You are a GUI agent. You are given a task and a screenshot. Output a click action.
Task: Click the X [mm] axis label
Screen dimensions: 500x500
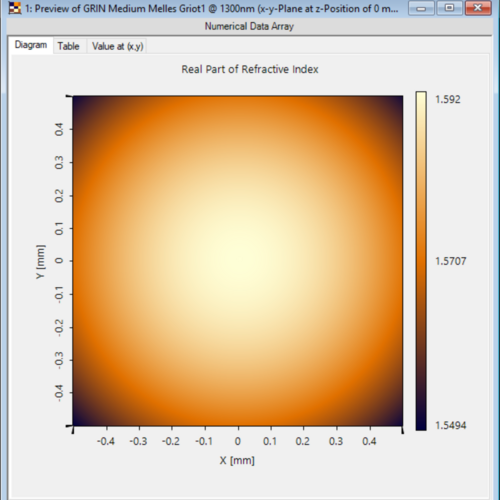(237, 461)
